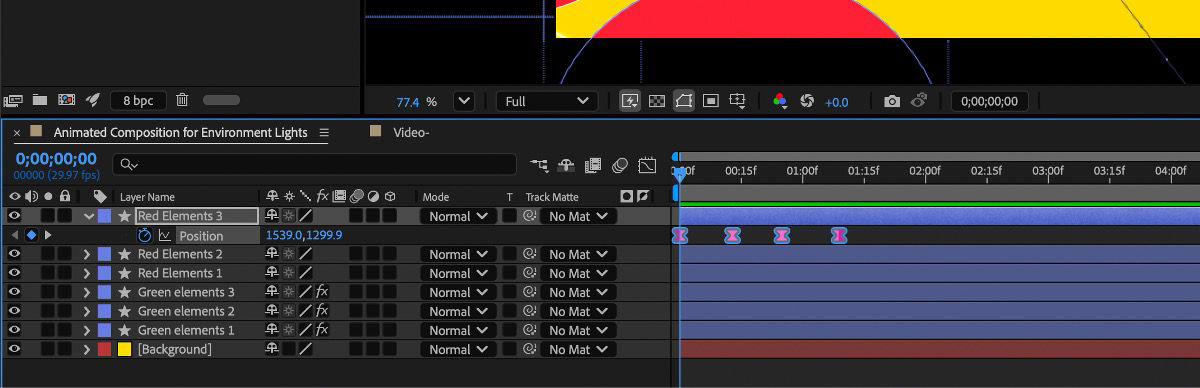Open Interpret Footage in the Project panel
The image size is (1200, 388).
13,100
